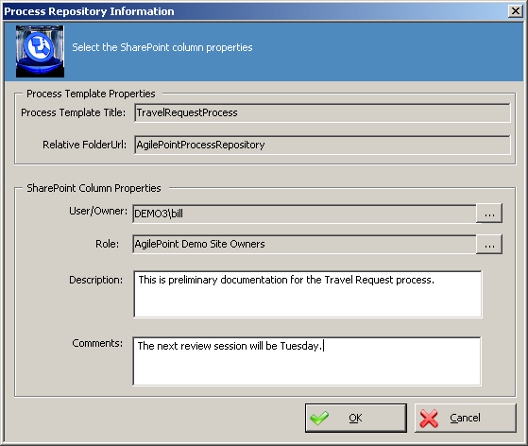Focus the User/Owner field showing DEMO3\bill

[x=304, y=214]
